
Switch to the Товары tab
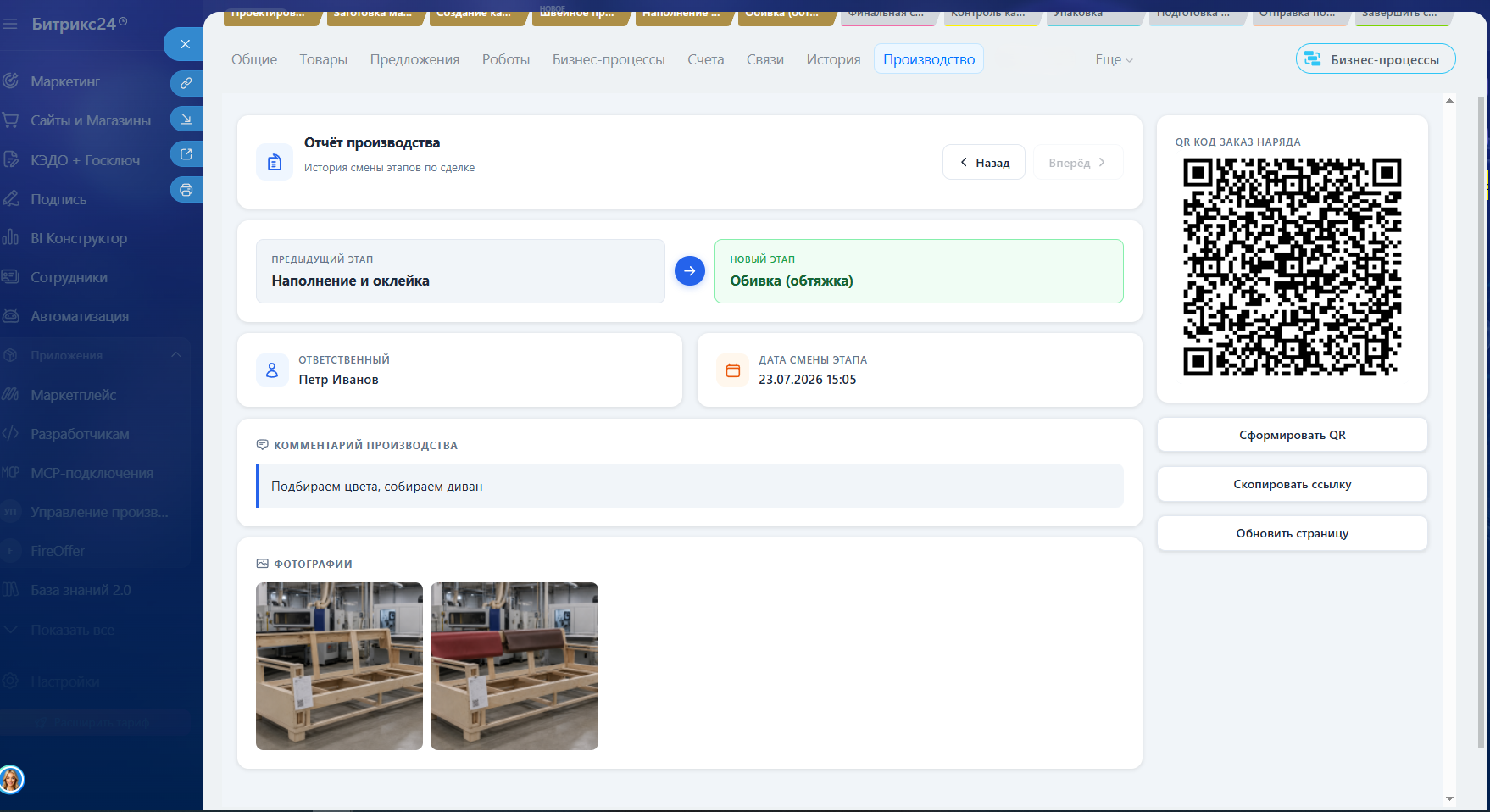[323, 59]
